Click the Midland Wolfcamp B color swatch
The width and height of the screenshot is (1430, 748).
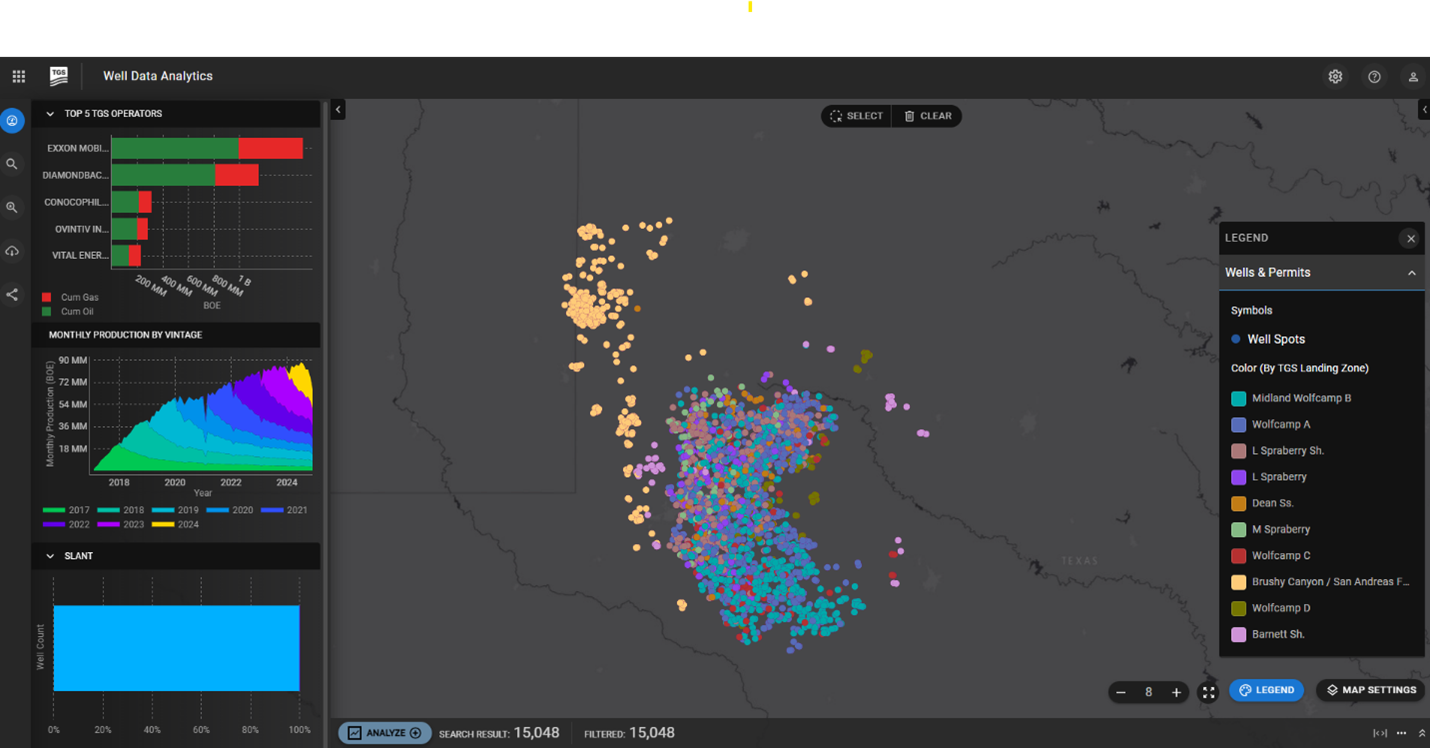pos(1239,398)
